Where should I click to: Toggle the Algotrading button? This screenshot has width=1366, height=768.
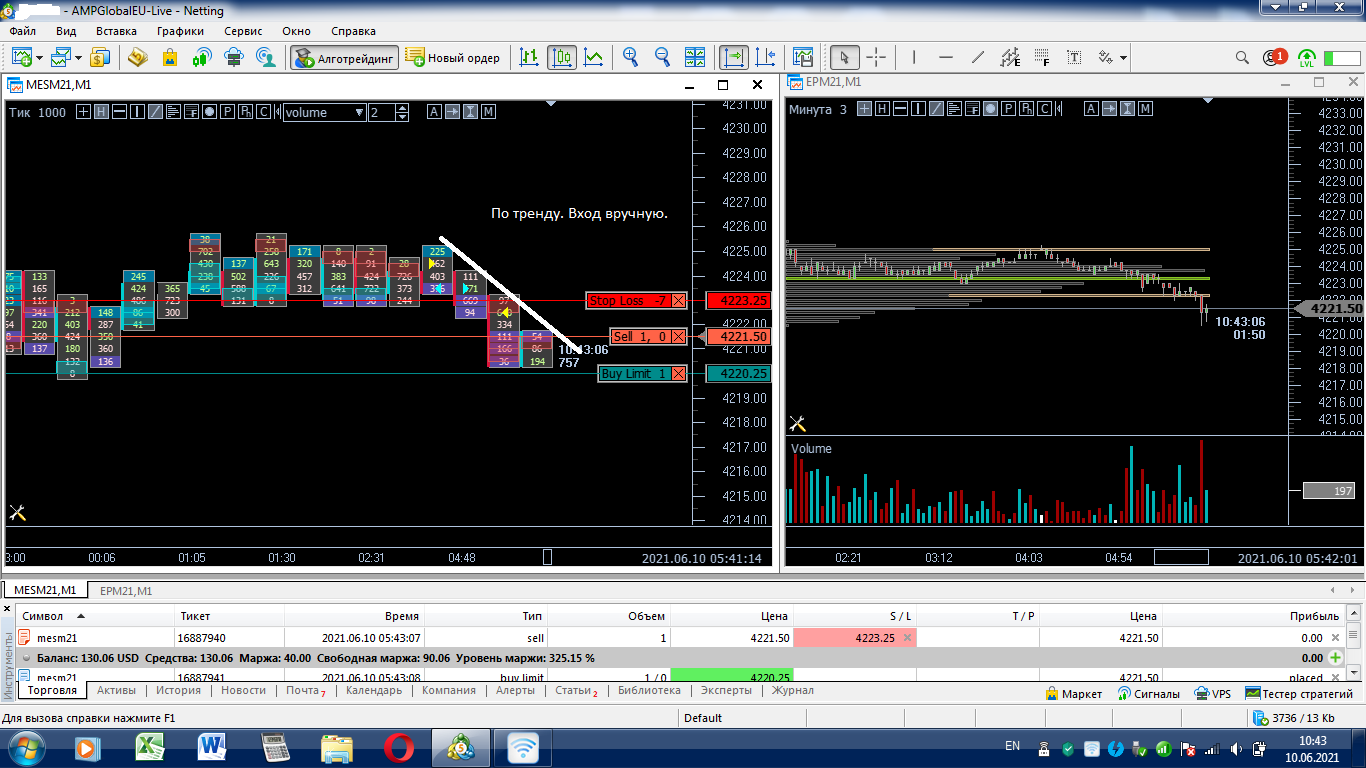(x=345, y=58)
